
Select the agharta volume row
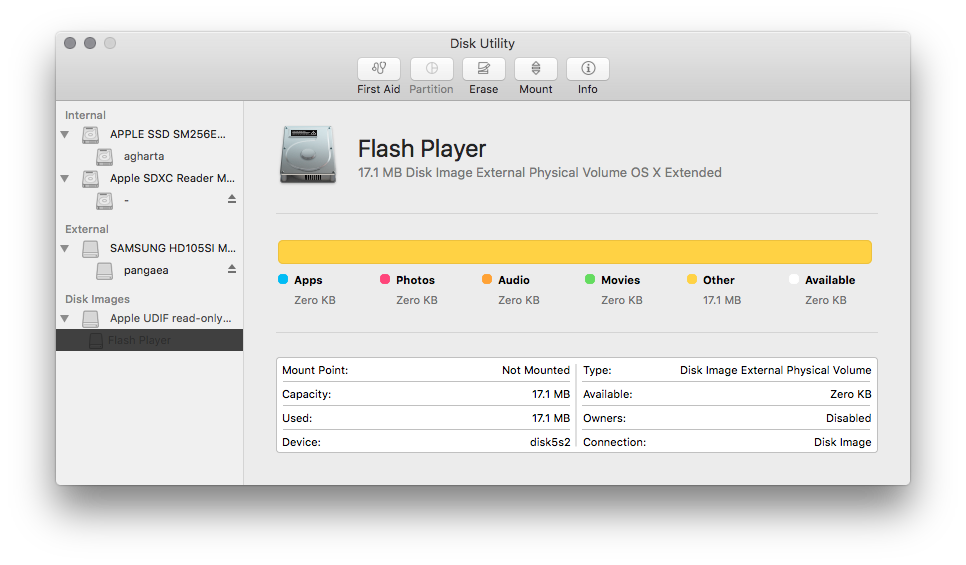(x=150, y=156)
